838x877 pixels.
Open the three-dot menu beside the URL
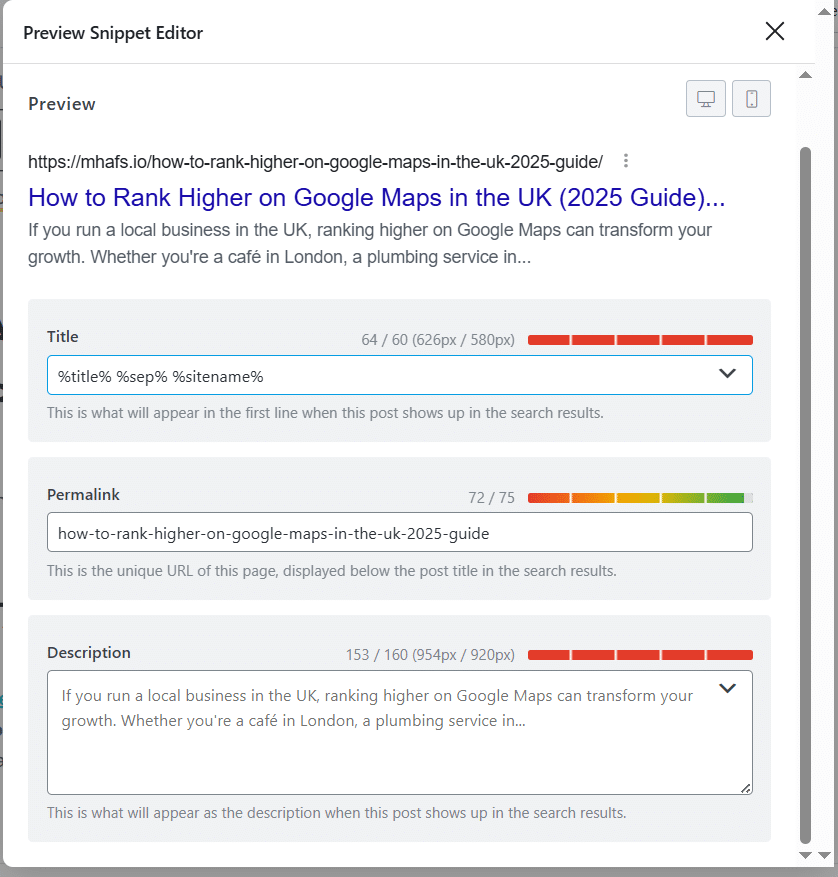tap(626, 161)
